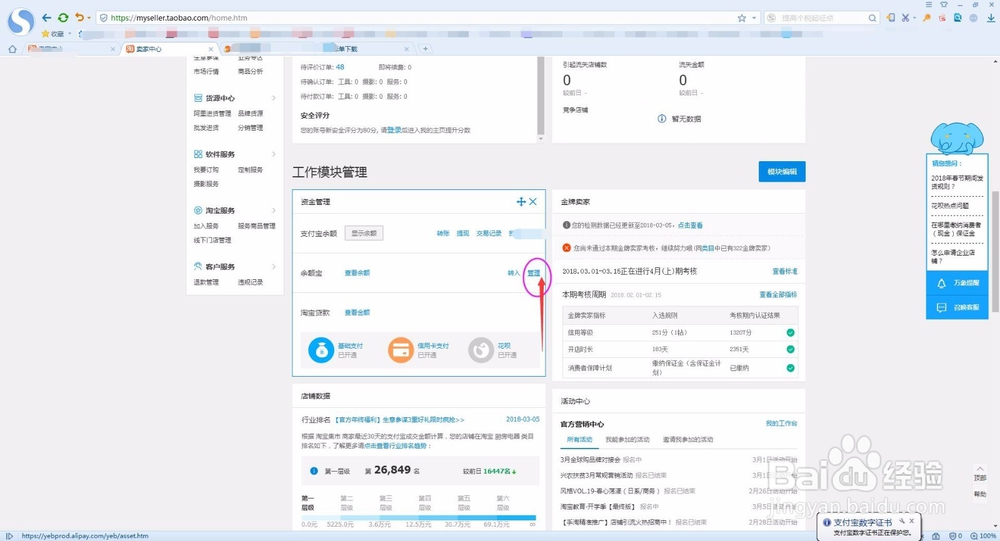The height and width of the screenshot is (541, 1000).
Task: Open 阿里进货管理 in the sidebar
Action: pos(212,114)
